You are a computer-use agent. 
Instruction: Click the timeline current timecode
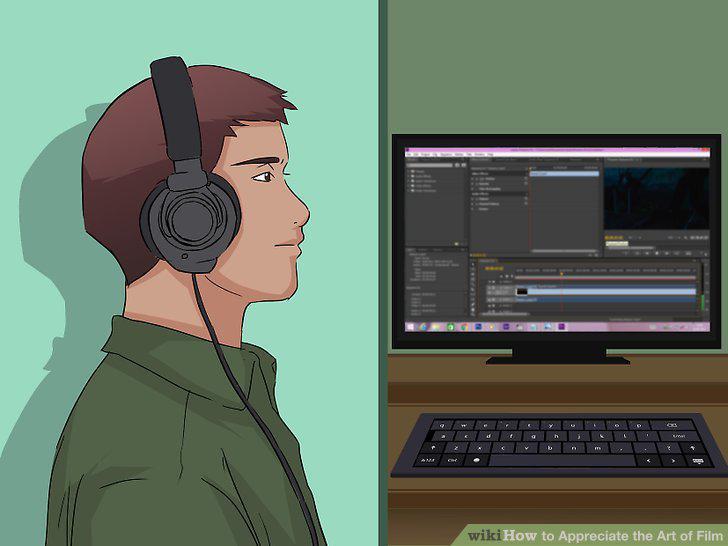coord(494,268)
